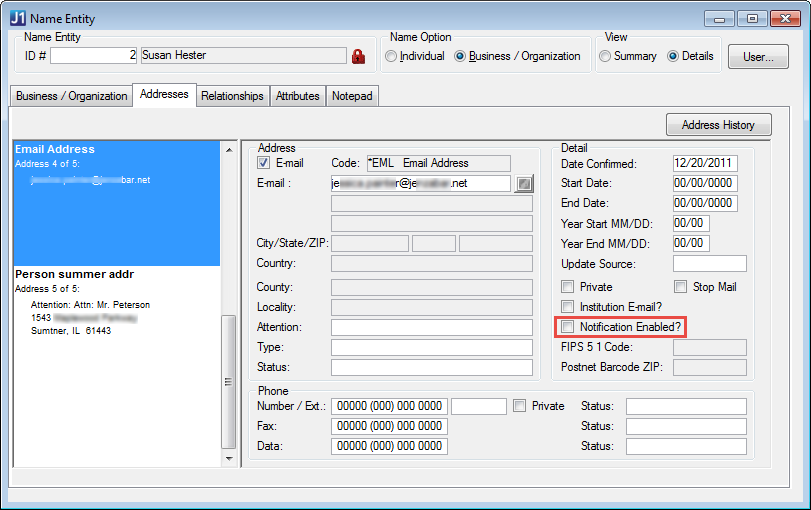This screenshot has height=510, width=811.
Task: Select the Individual radio button
Action: [x=390, y=56]
